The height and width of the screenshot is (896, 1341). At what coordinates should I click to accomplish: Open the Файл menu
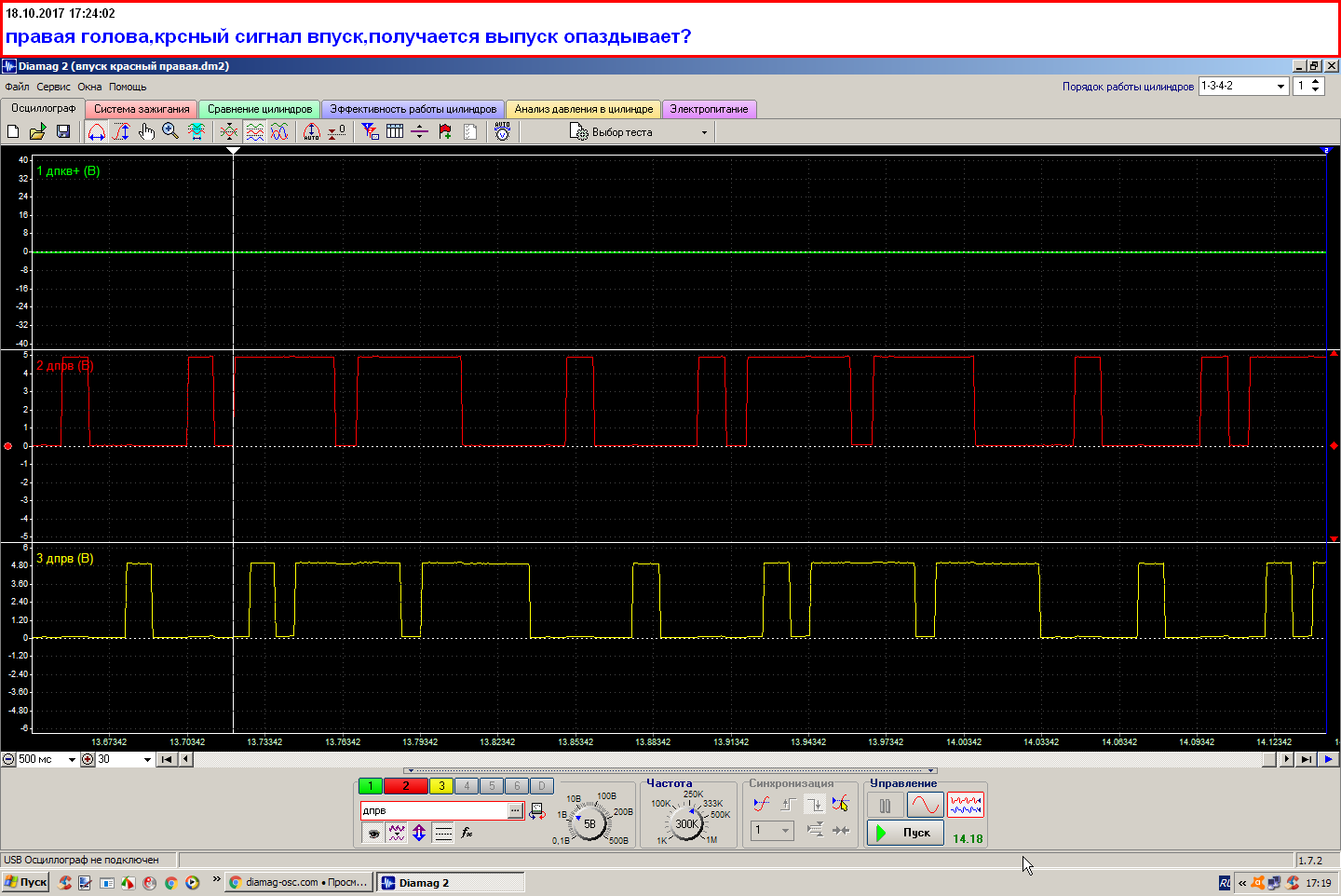click(17, 87)
